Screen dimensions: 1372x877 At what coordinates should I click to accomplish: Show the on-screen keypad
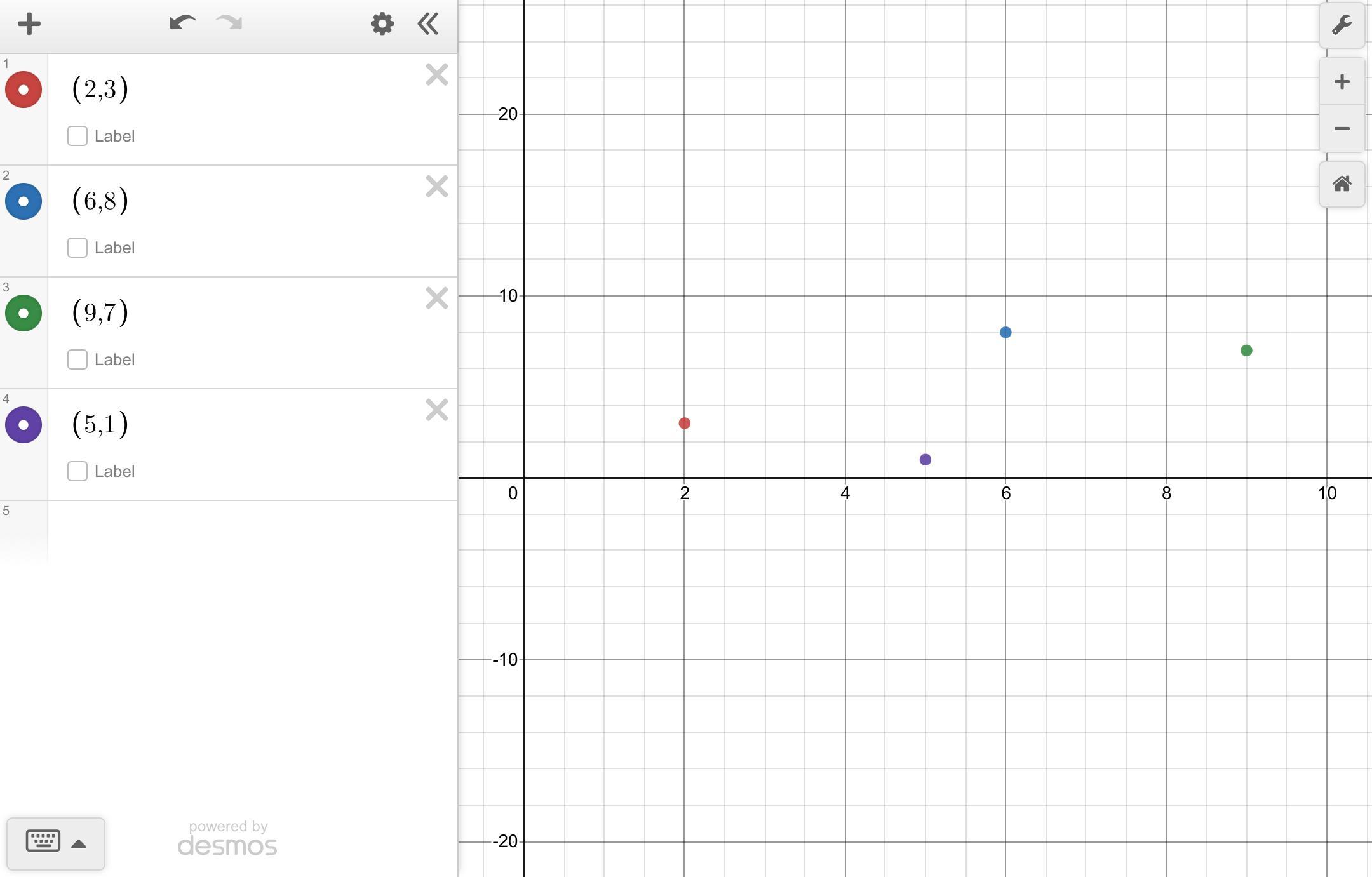click(x=43, y=841)
